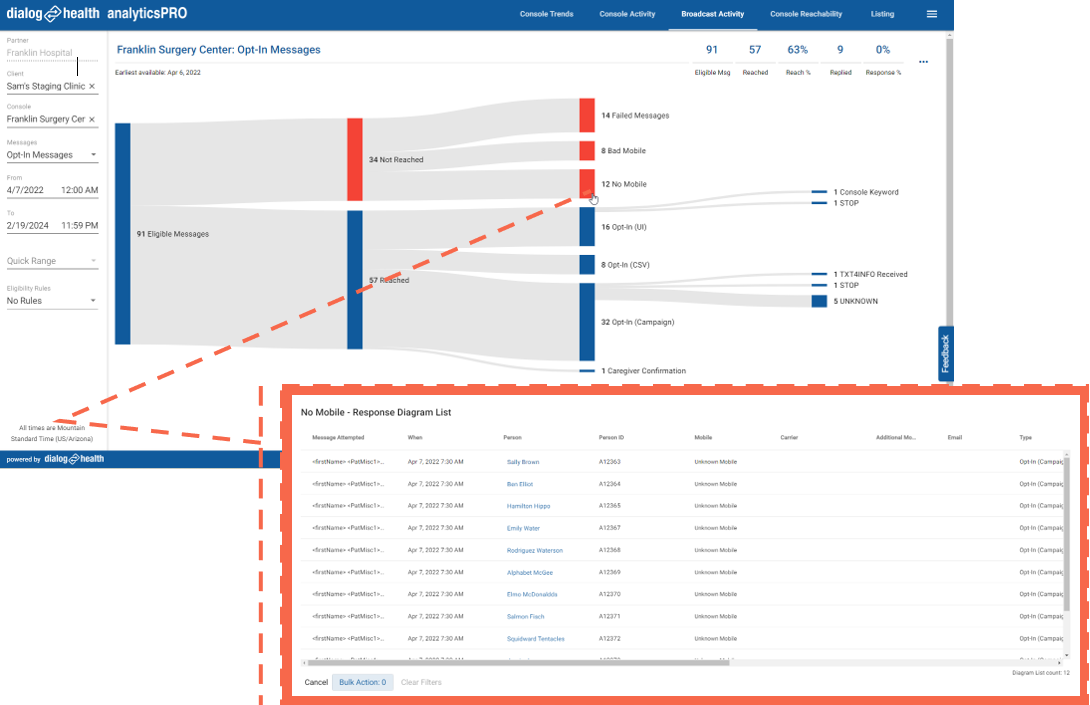Click the Reach % value 63%
This screenshot has width=1090, height=705.
(x=797, y=49)
